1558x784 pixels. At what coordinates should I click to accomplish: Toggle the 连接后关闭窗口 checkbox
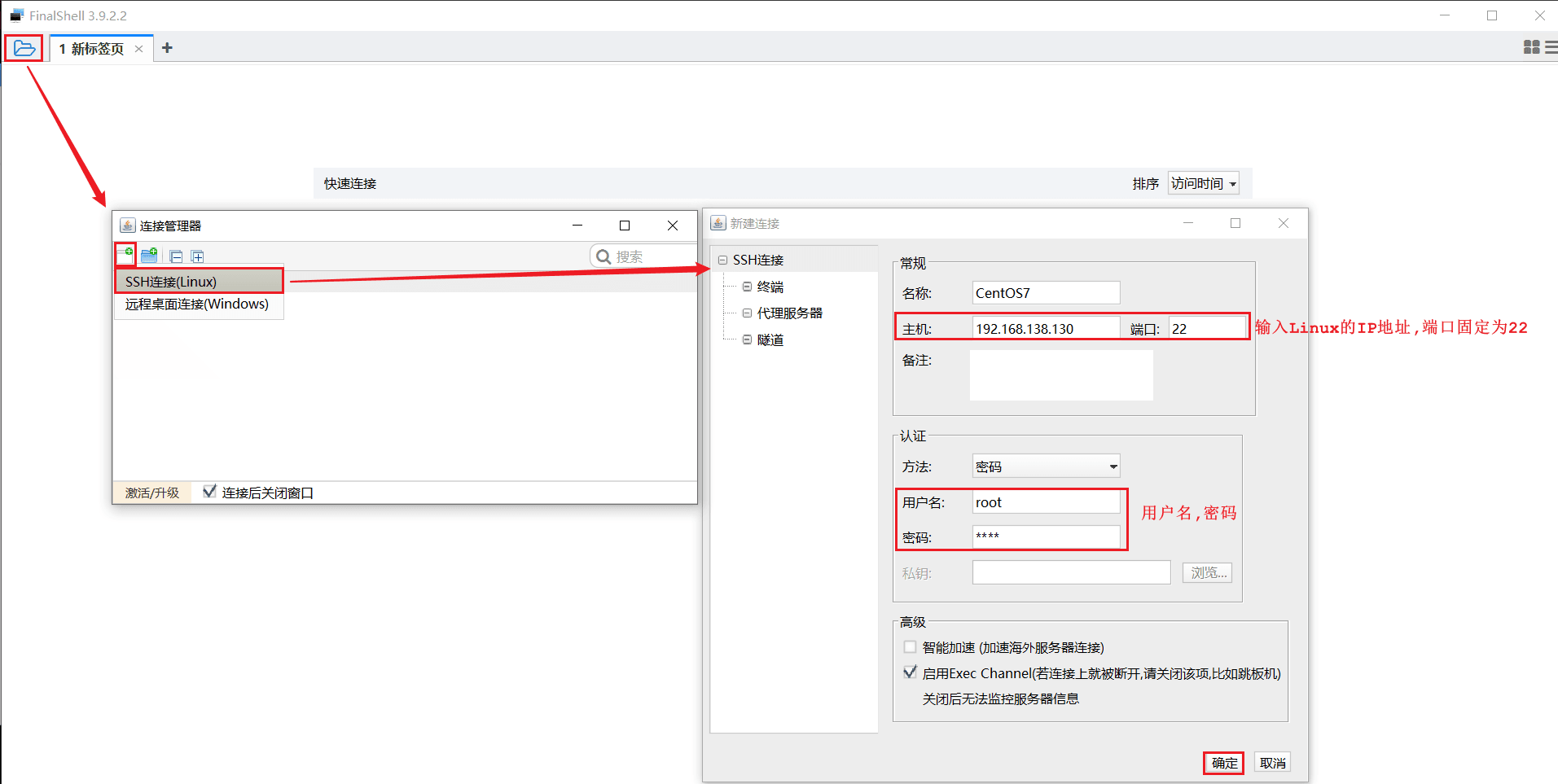[210, 491]
